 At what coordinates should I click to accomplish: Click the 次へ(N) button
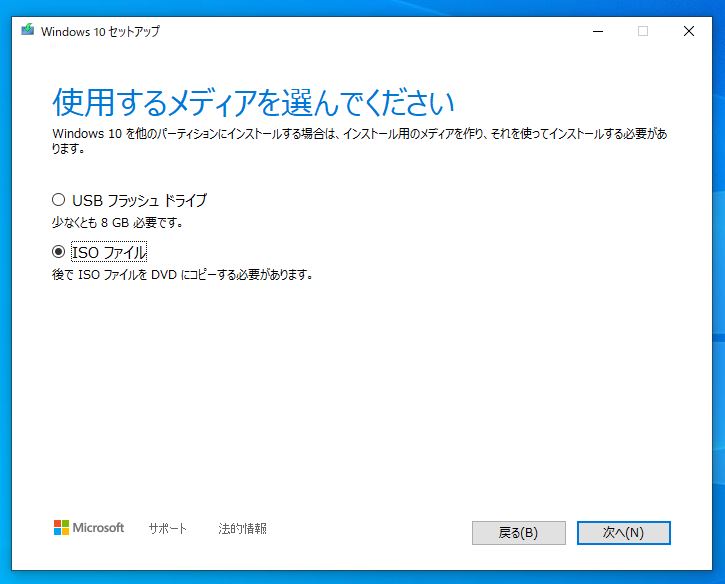pos(623,533)
